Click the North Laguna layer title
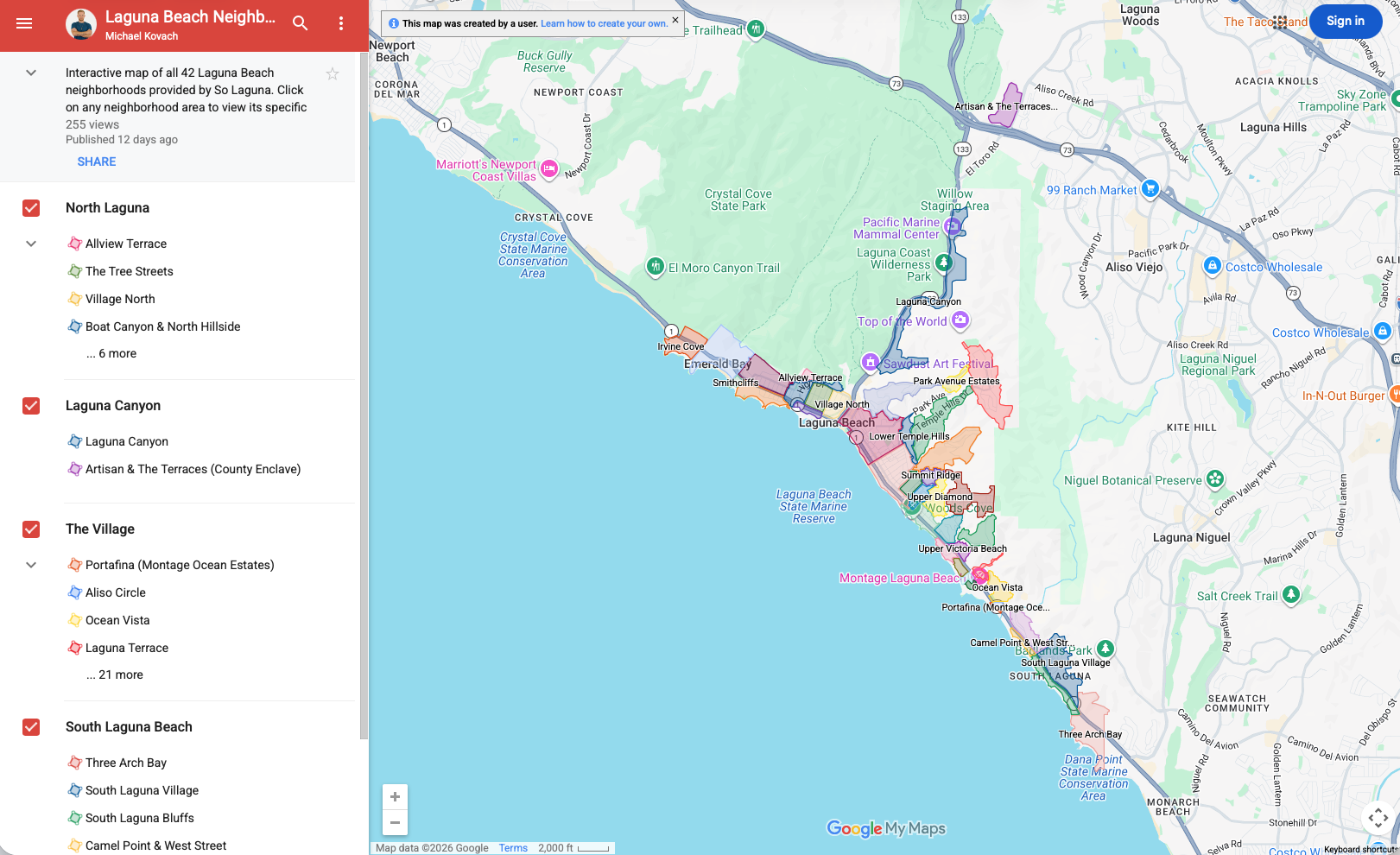The width and height of the screenshot is (1400, 855). (107, 208)
